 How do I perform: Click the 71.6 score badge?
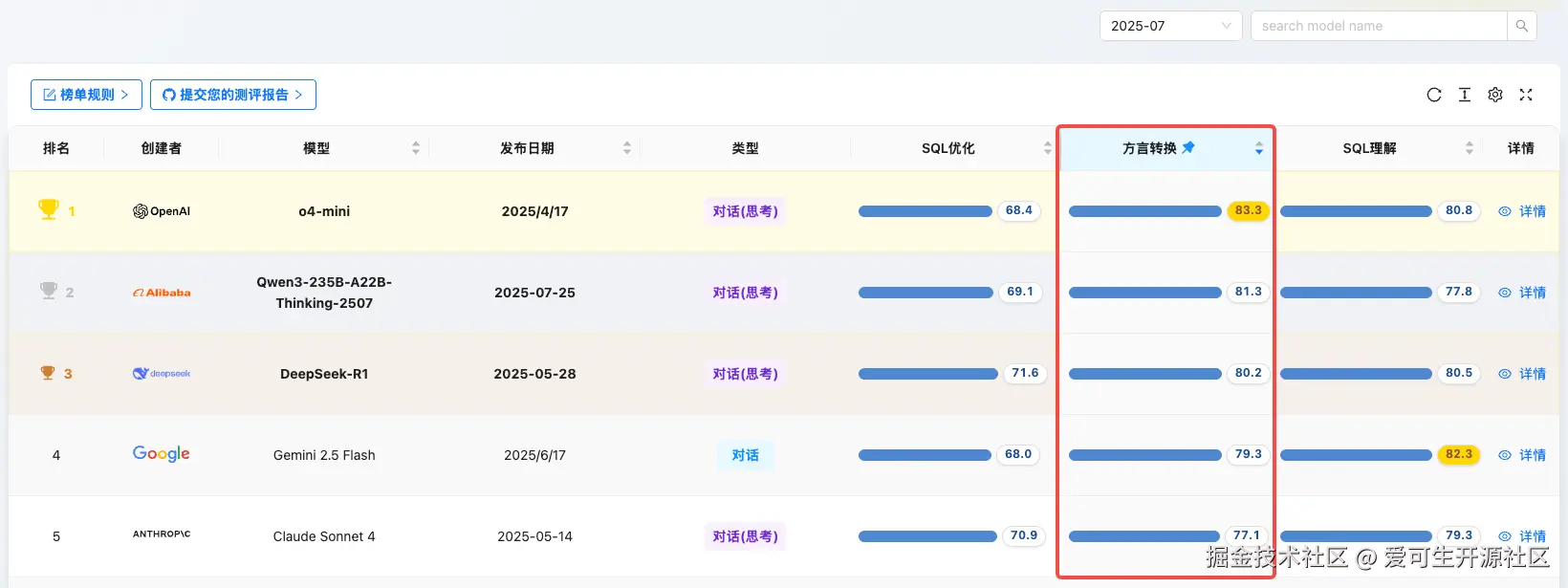pos(1025,373)
